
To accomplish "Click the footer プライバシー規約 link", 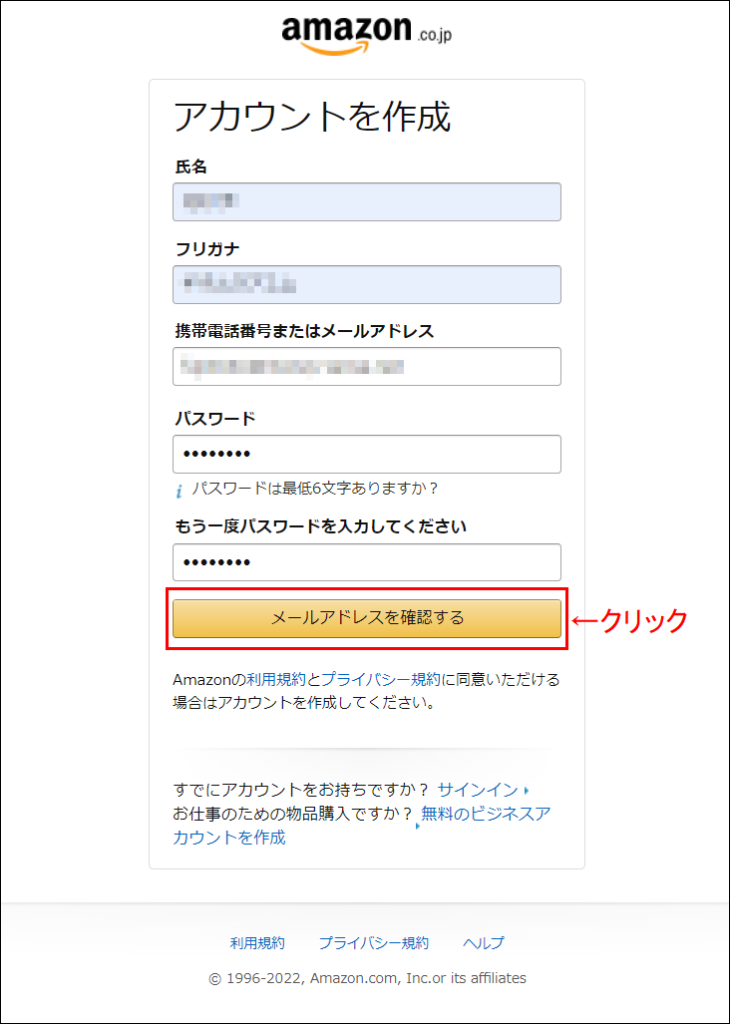I will point(373,943).
